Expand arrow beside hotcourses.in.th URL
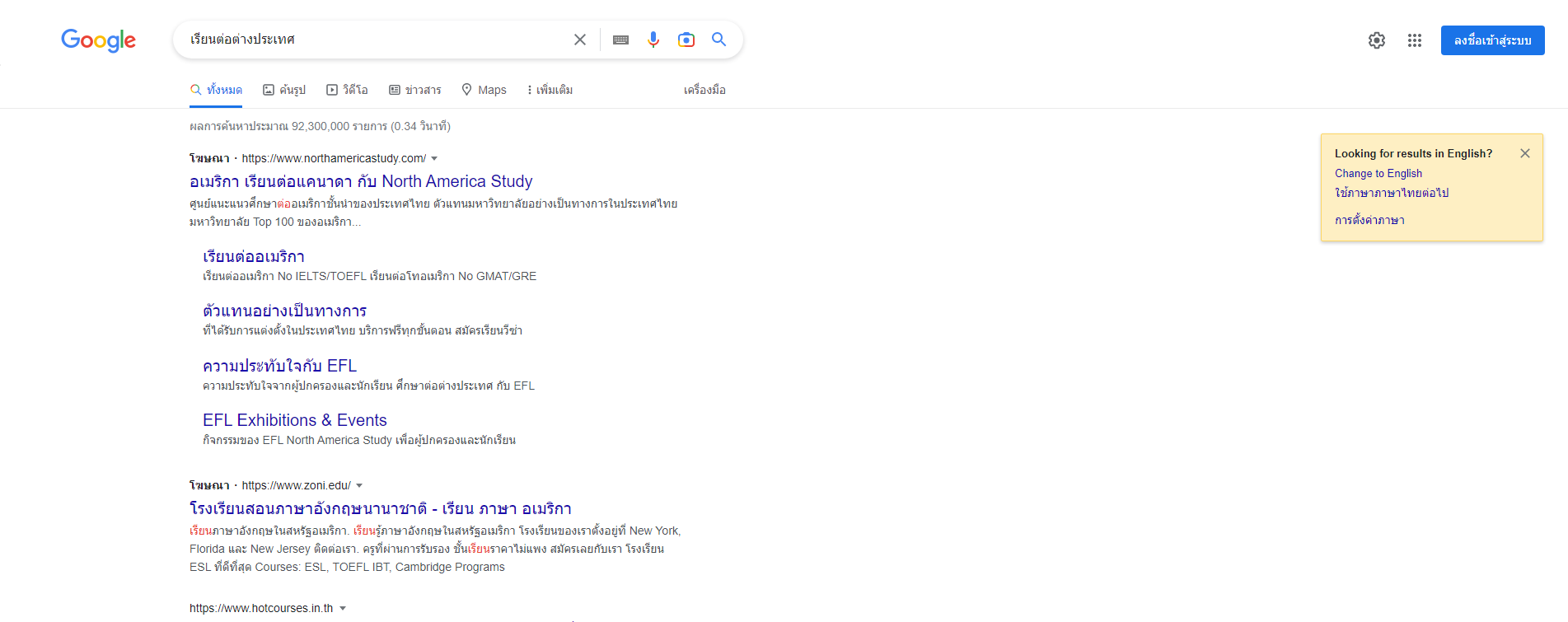Image resolution: width=1568 pixels, height=622 pixels. tap(343, 608)
